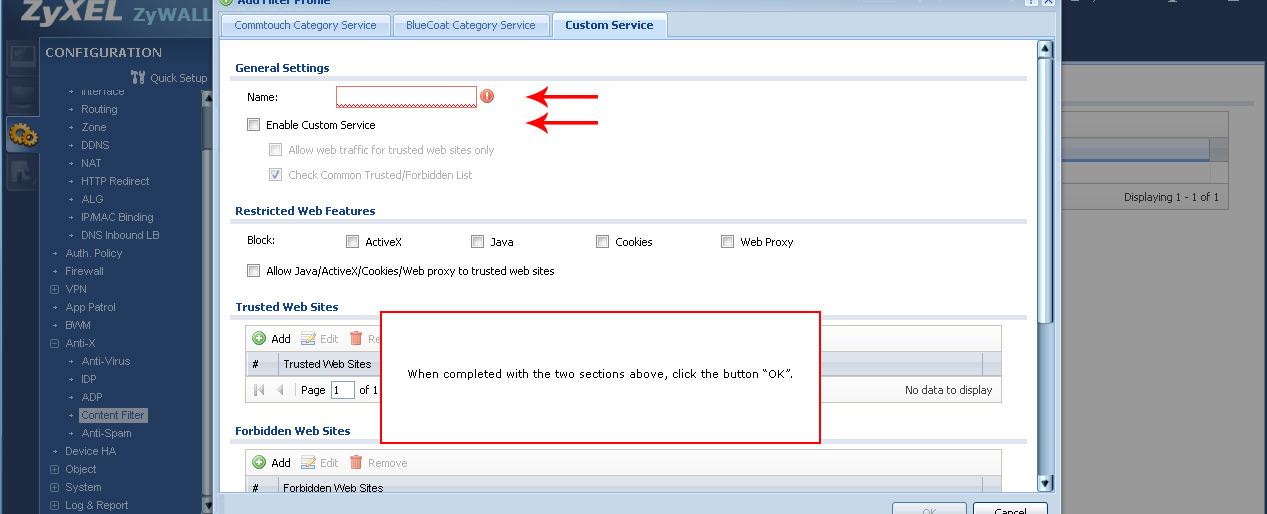Remove the selected Forbidden Web Site
1267x514 pixels.
pyautogui.click(x=378, y=463)
